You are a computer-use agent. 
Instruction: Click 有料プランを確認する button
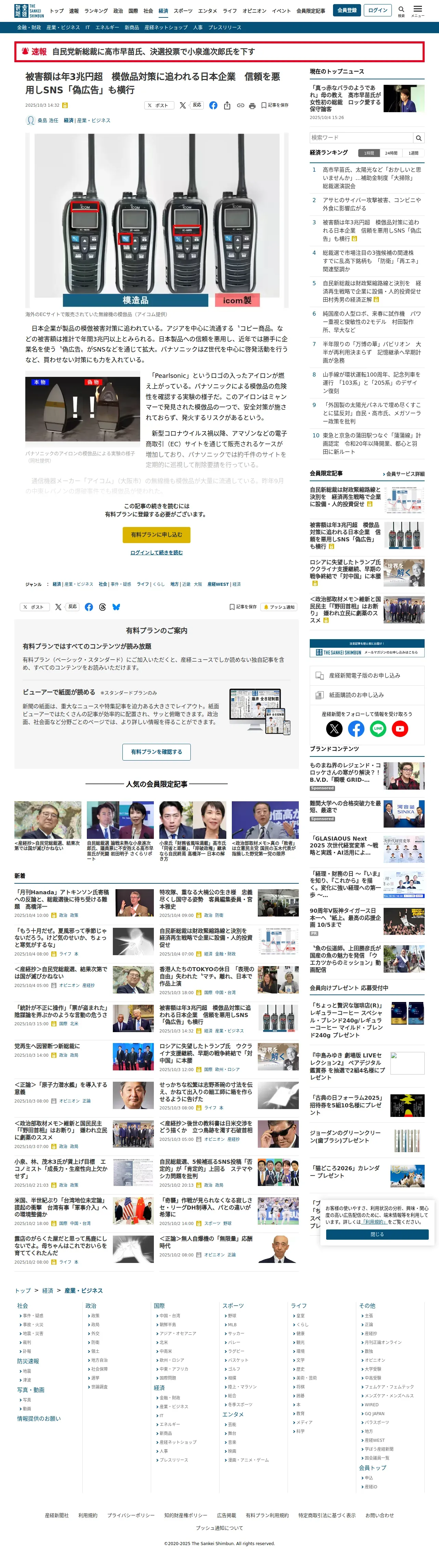click(157, 752)
